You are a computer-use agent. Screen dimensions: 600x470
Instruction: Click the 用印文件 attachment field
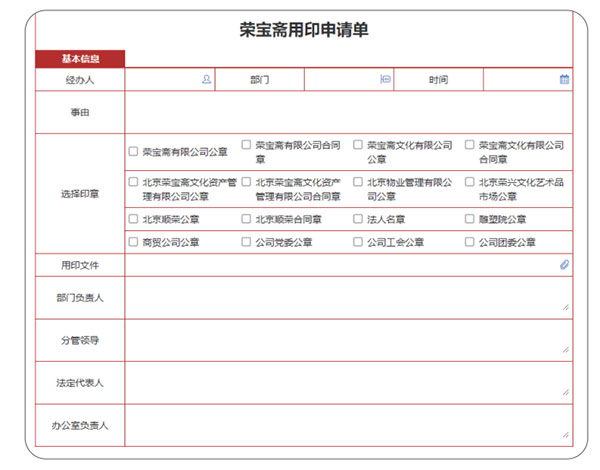coord(349,265)
